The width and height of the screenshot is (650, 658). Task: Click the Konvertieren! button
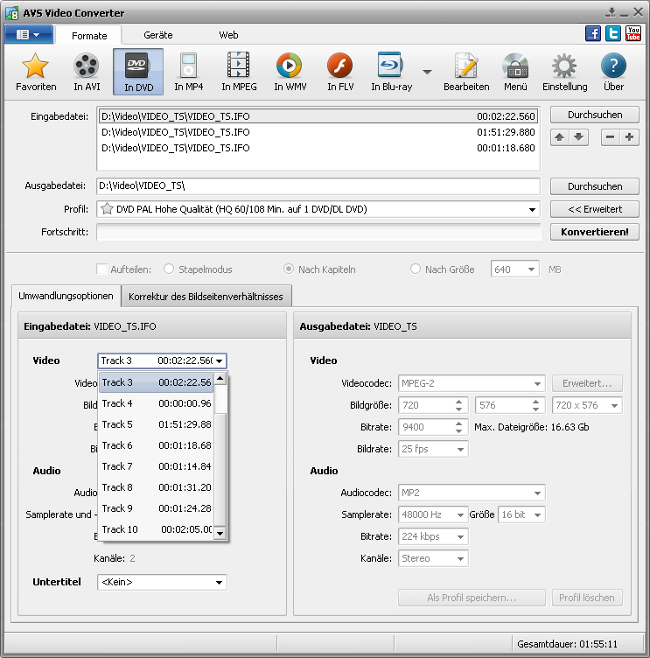click(x=595, y=232)
